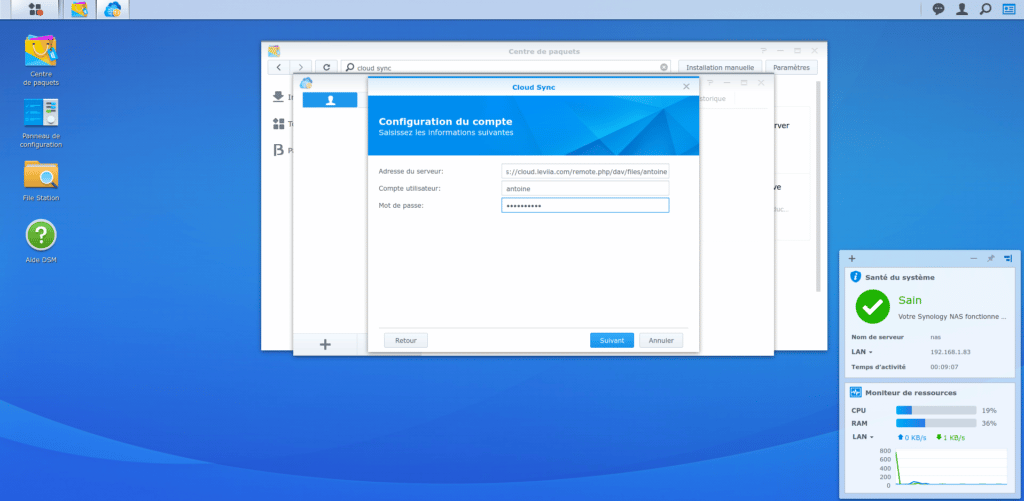Open installed packages in Centre de paquets sidebar
1024x501 pixels.
[278, 97]
